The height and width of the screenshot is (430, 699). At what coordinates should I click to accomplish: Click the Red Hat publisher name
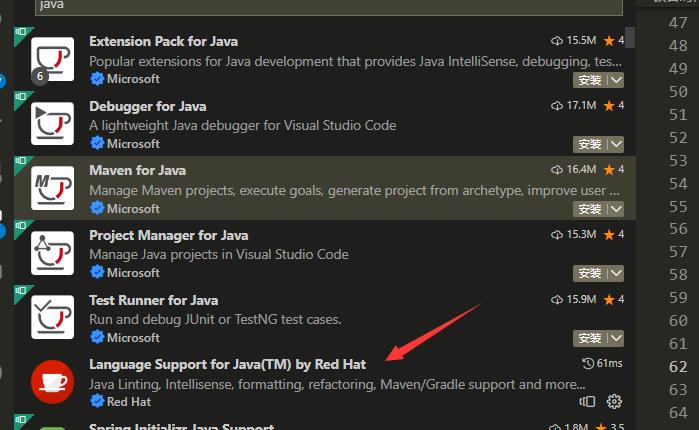tap(129, 402)
